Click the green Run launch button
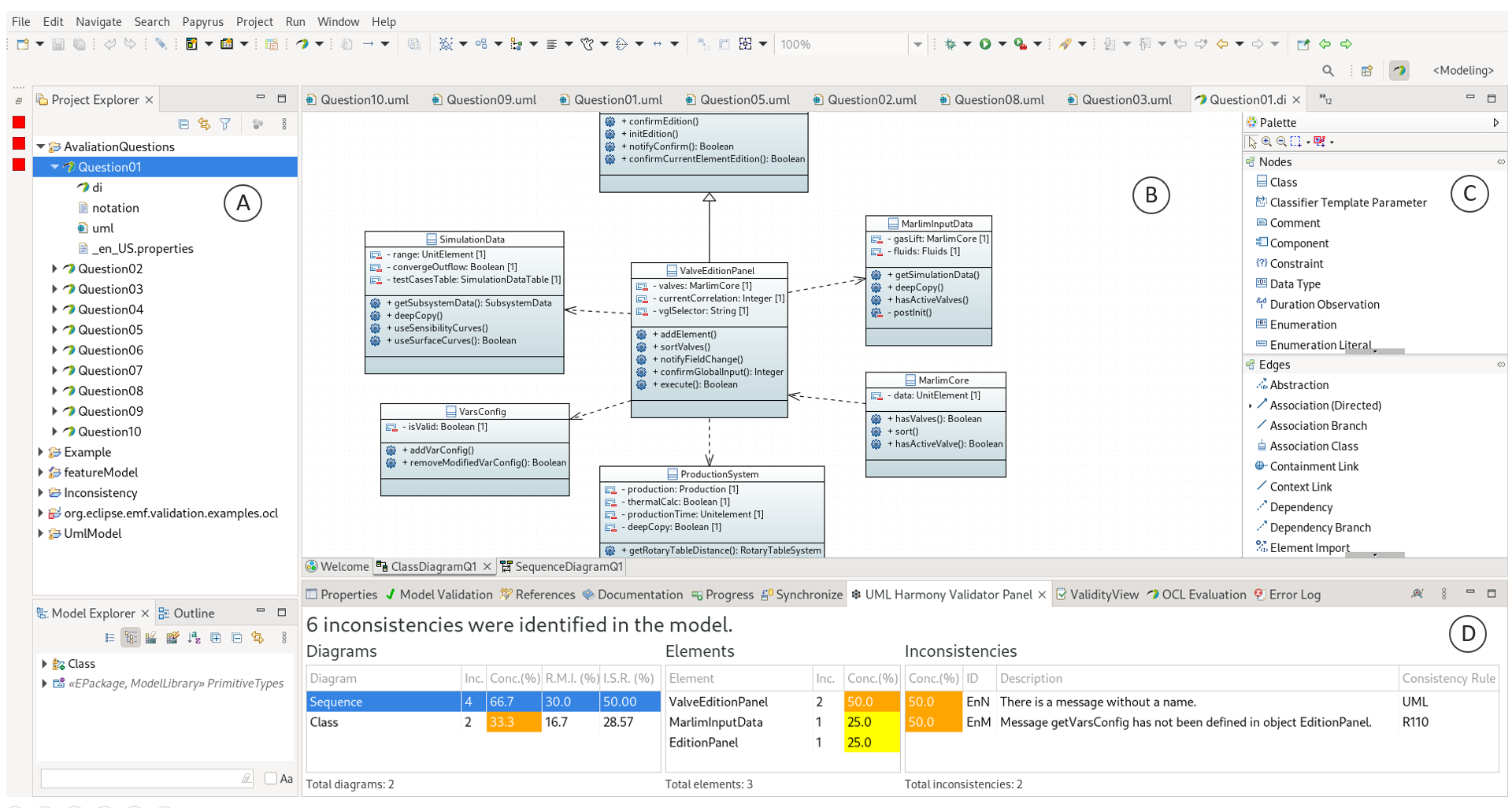 [985, 44]
